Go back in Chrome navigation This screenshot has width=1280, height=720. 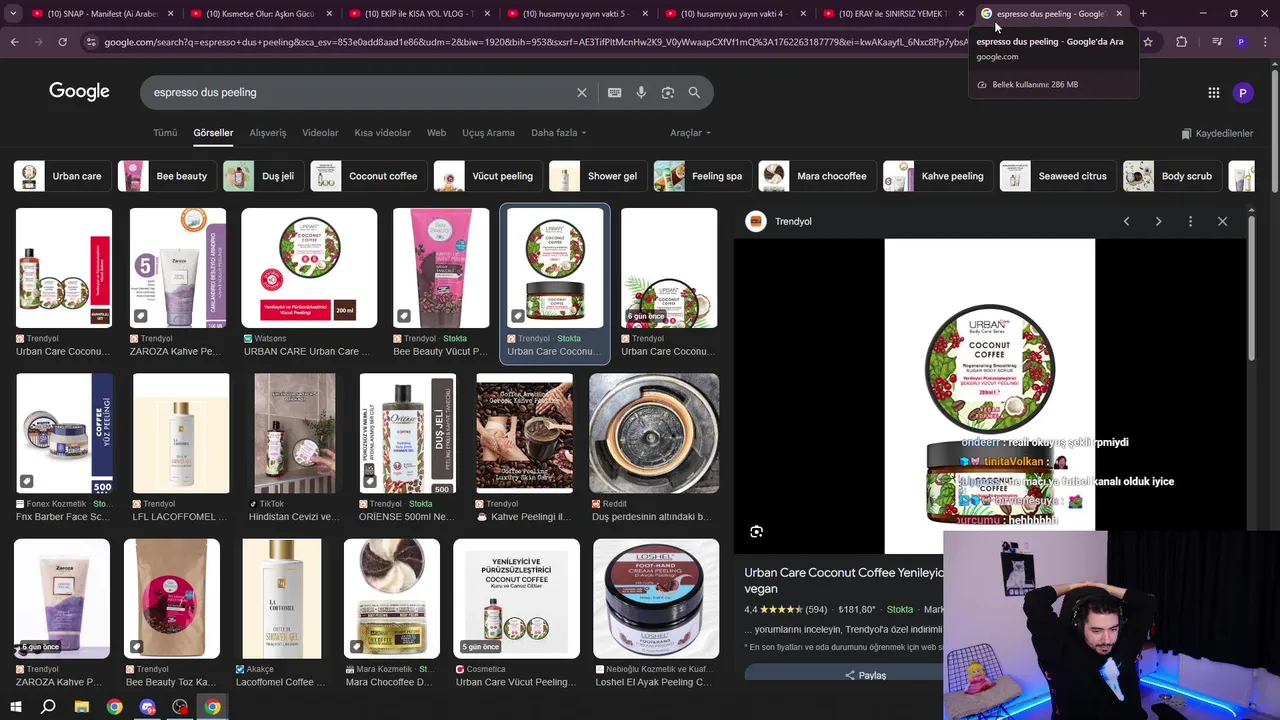tap(15, 42)
